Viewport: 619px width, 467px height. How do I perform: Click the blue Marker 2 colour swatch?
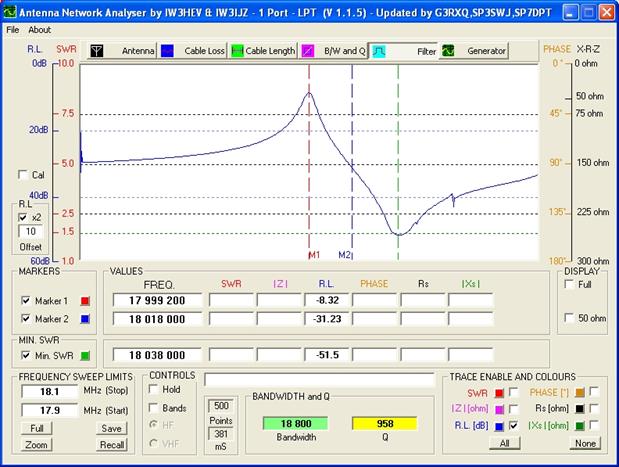pyautogui.click(x=85, y=320)
